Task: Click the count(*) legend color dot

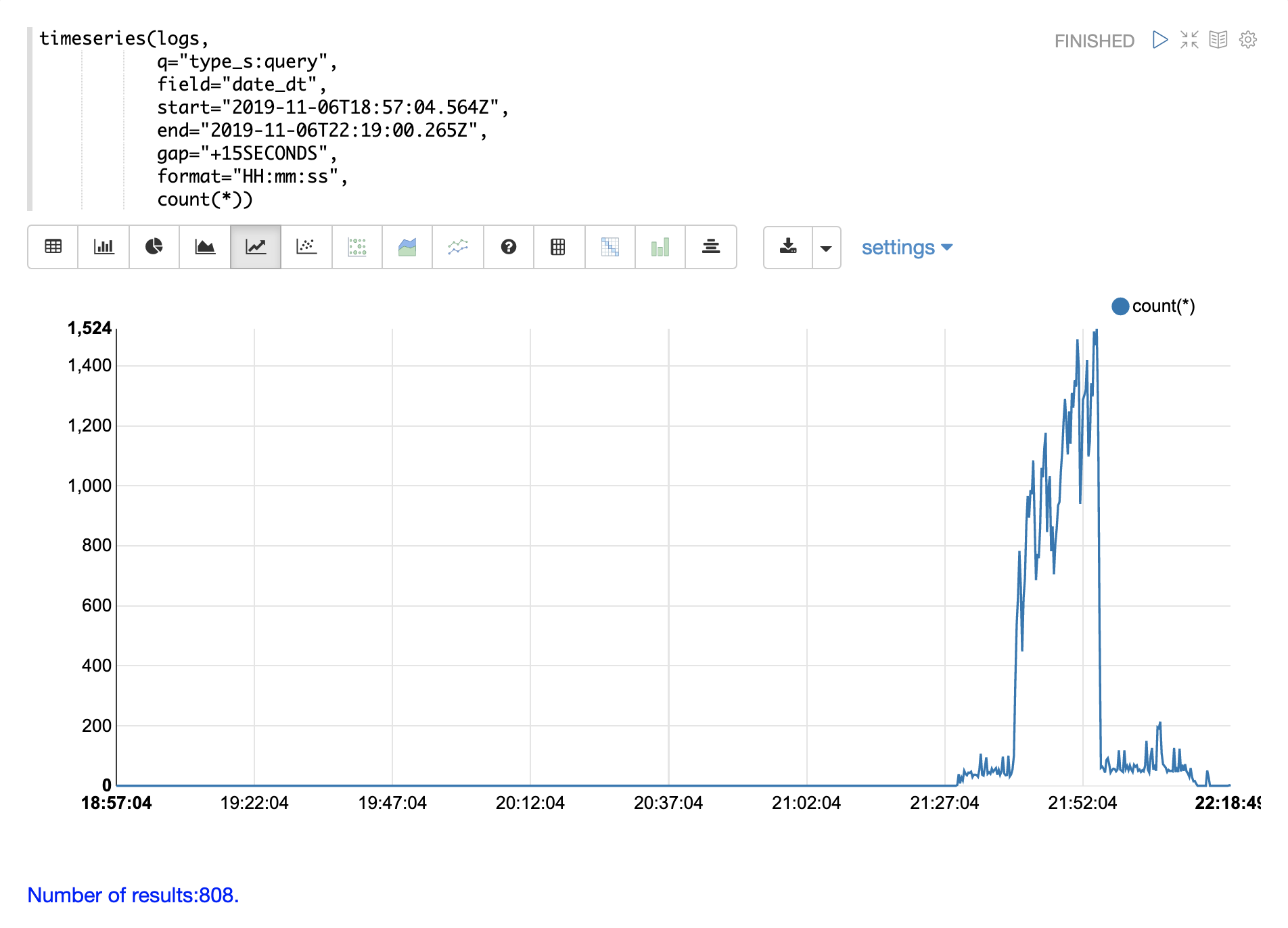Action: pos(1120,306)
